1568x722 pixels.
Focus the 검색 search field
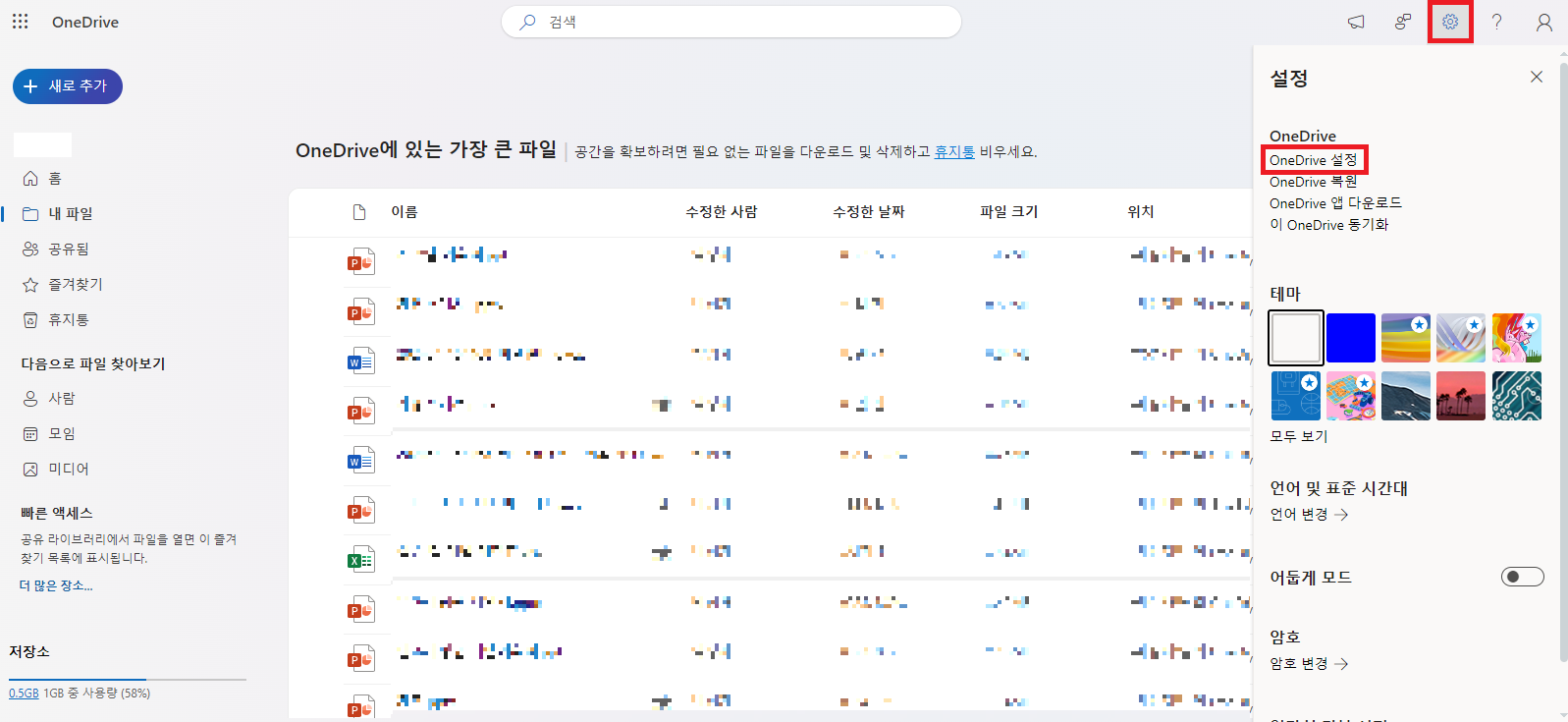coord(731,22)
